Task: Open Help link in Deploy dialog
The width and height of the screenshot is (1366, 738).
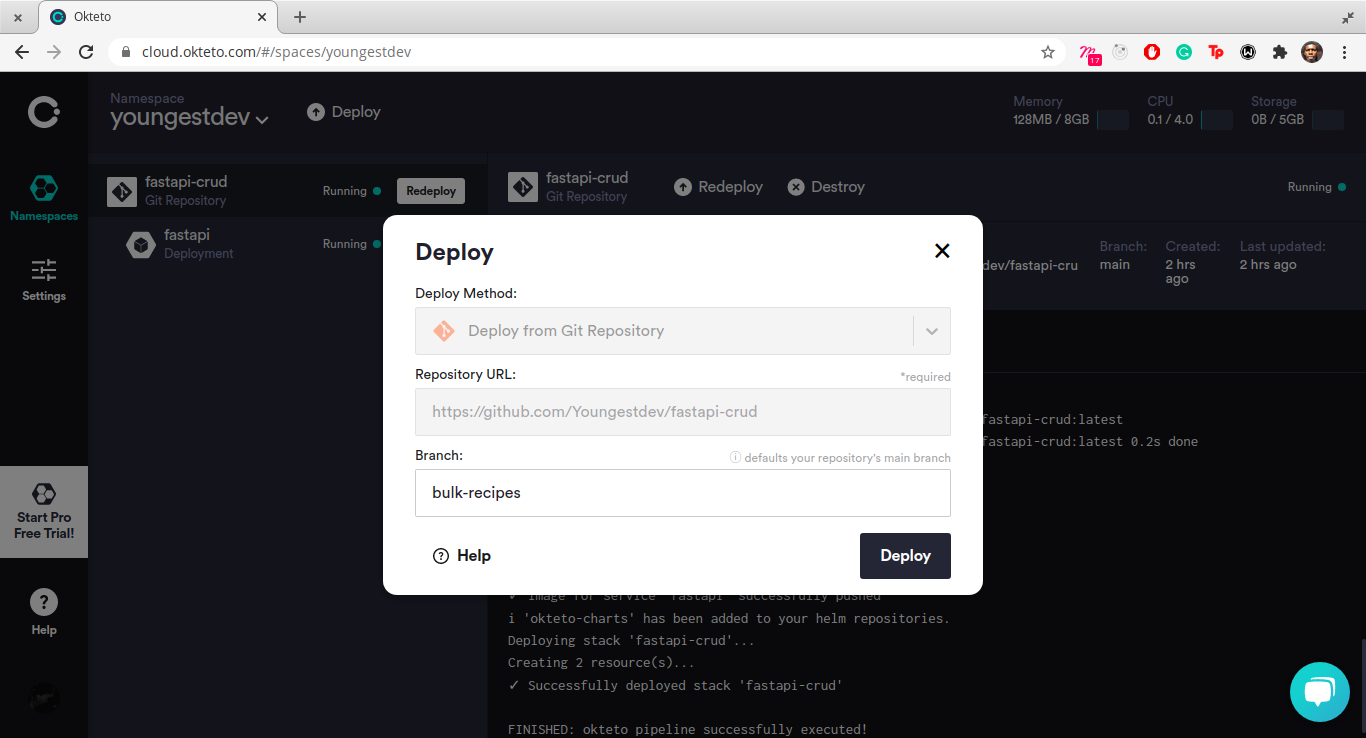Action: [x=462, y=556]
